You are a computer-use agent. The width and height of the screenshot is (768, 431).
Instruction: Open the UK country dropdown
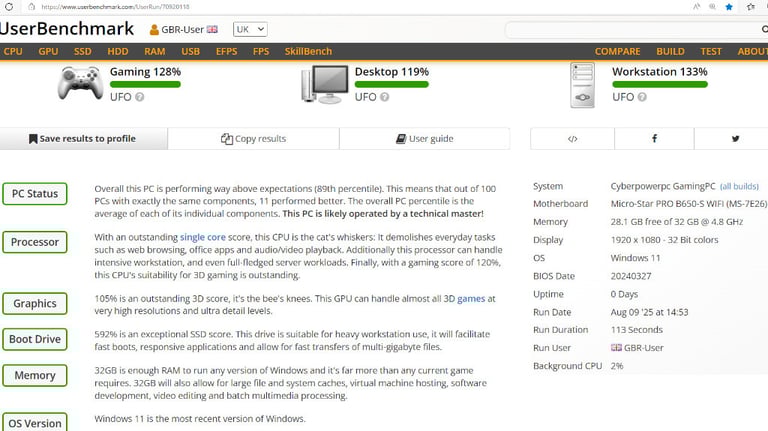click(250, 29)
